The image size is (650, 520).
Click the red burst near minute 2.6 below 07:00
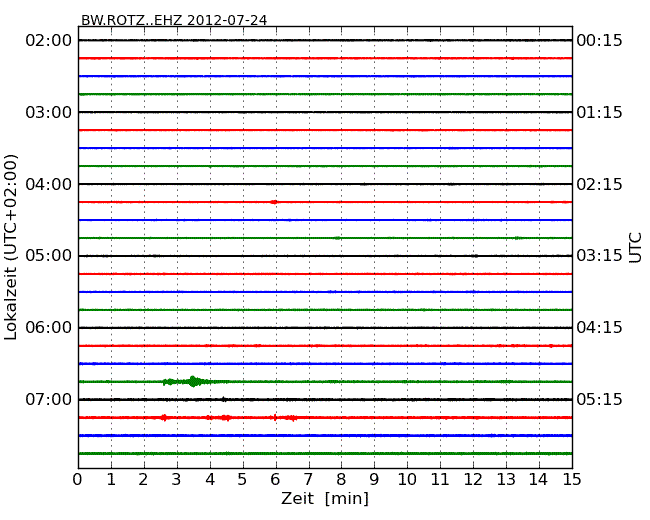click(165, 418)
